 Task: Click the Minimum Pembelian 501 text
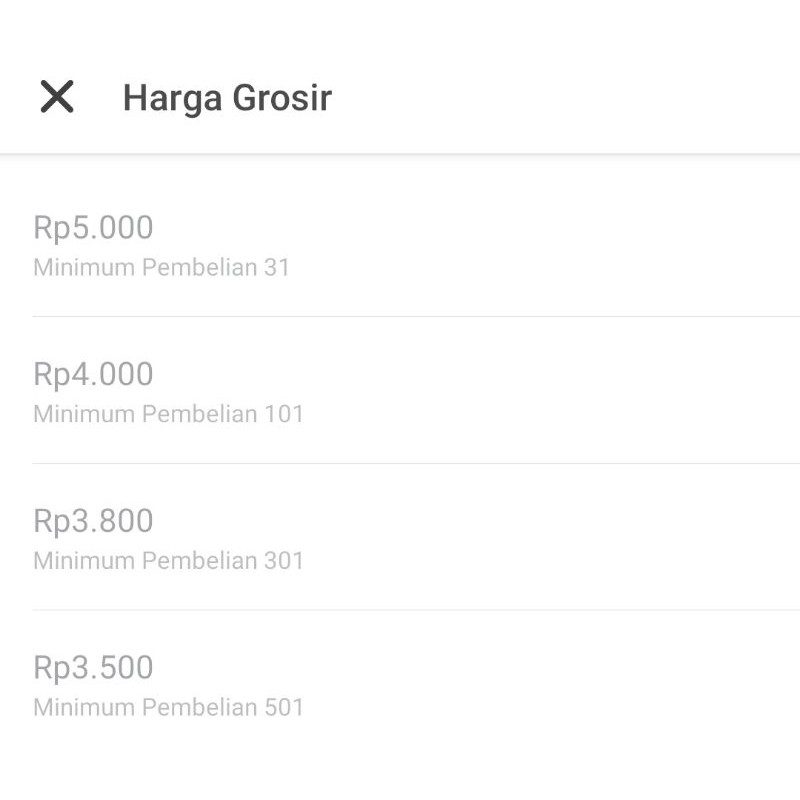(168, 707)
